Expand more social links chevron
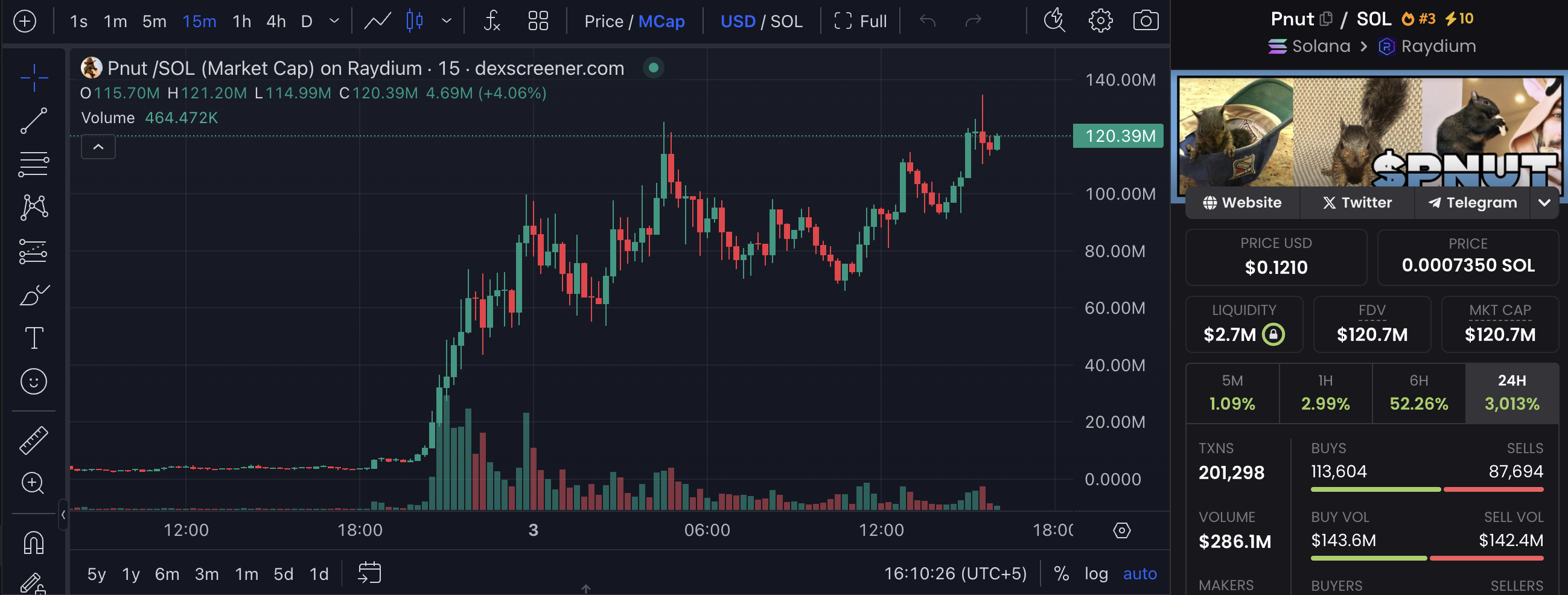This screenshot has width=1568, height=595. point(1544,203)
